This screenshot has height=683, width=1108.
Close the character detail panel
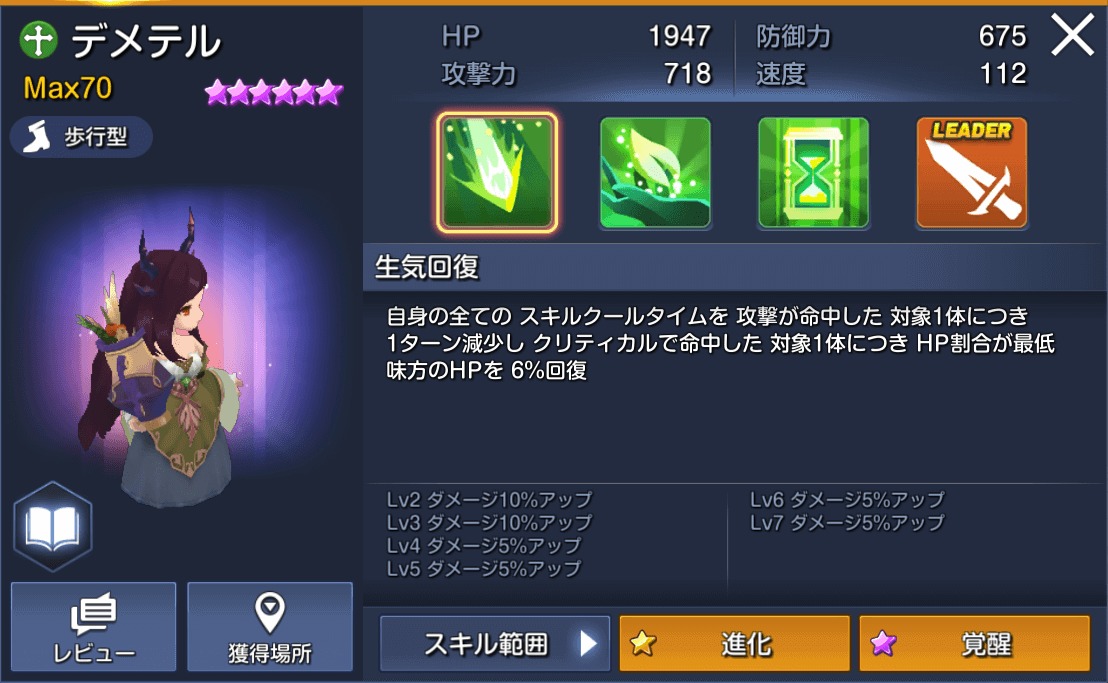pyautogui.click(x=1073, y=35)
